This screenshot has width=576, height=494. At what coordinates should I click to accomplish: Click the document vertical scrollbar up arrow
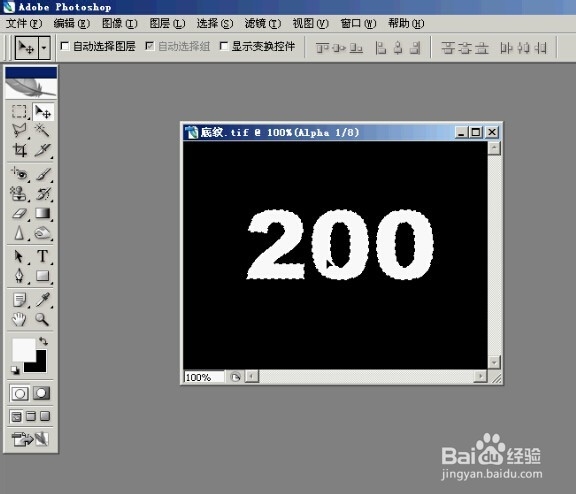pyautogui.click(x=494, y=148)
